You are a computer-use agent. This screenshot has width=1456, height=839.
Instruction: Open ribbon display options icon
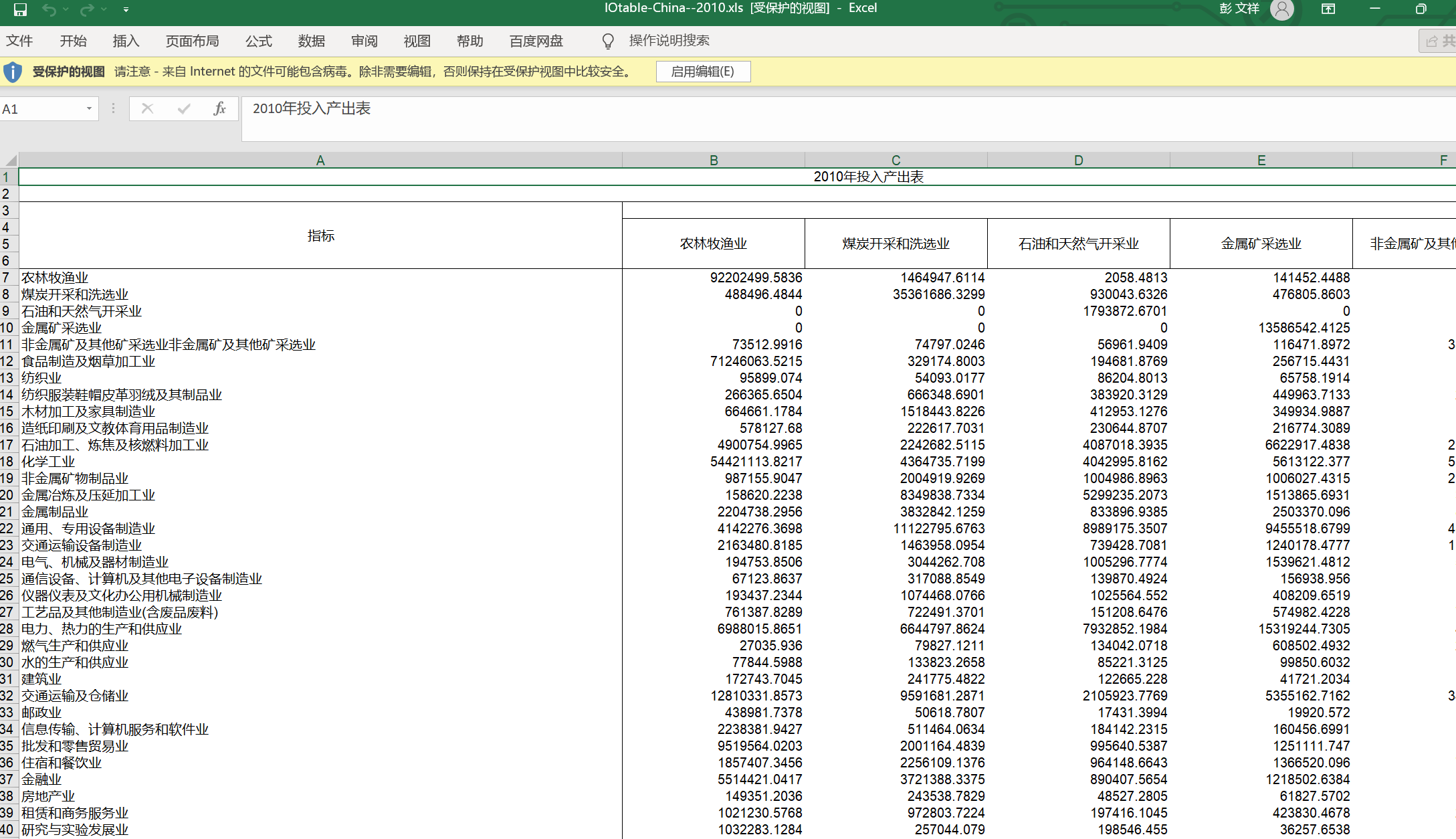tap(1328, 9)
